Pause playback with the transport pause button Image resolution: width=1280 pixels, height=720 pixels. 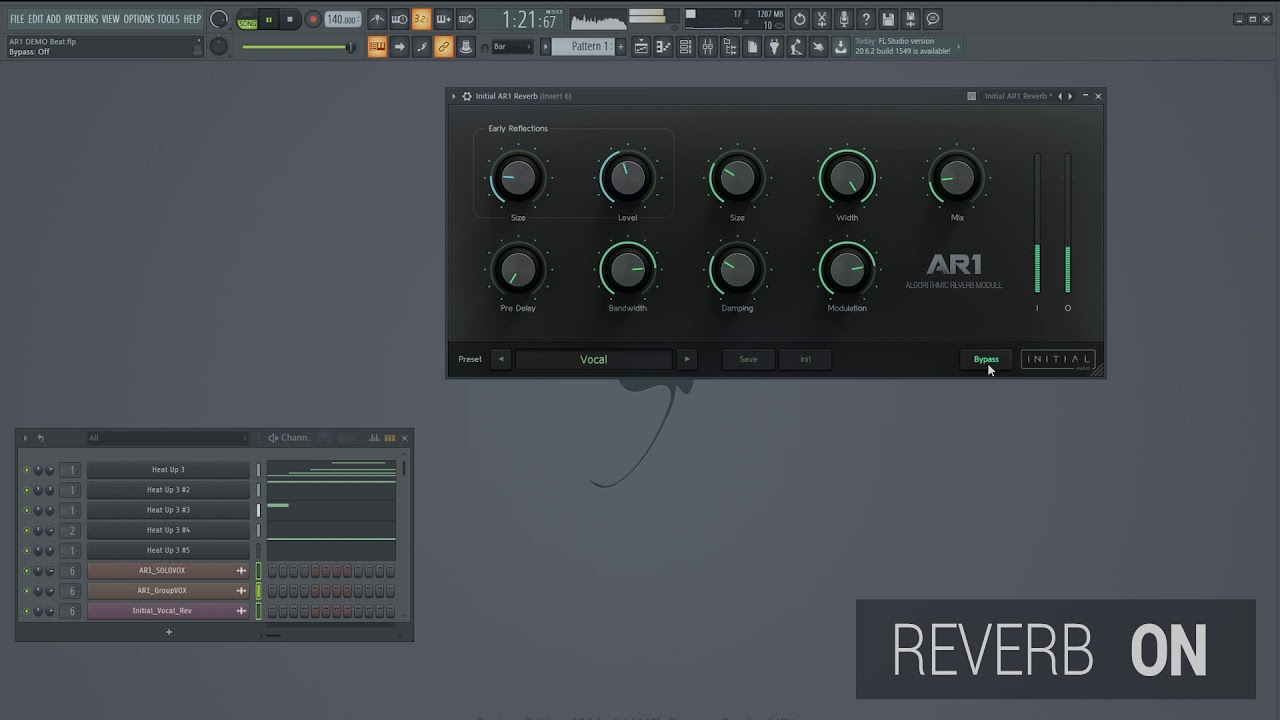click(x=268, y=19)
